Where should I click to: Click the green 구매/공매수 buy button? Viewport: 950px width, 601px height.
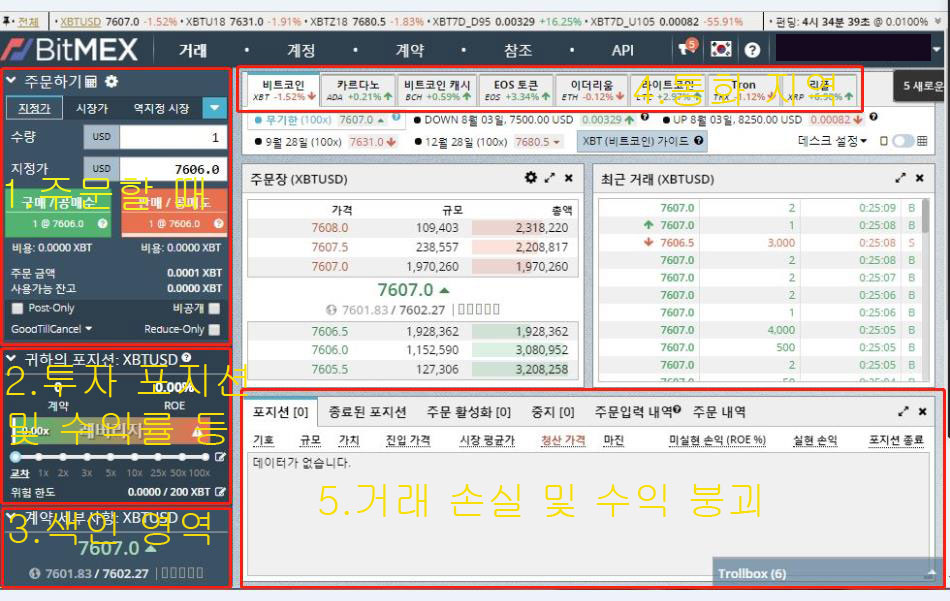[58, 213]
